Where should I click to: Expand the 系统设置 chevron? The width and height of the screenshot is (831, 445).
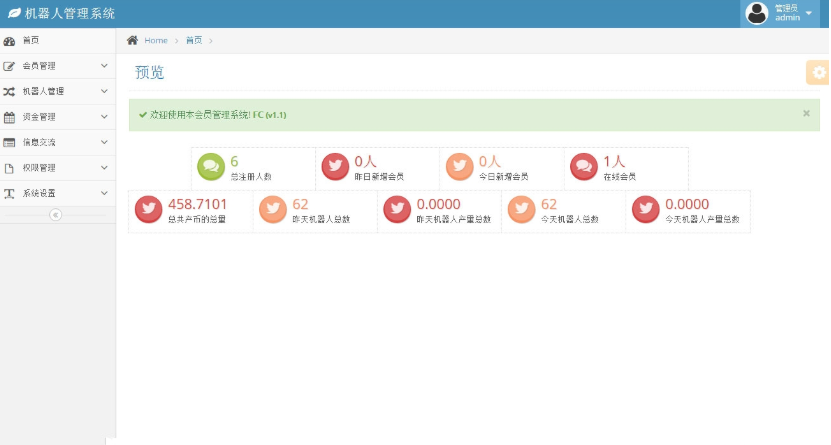[104, 193]
